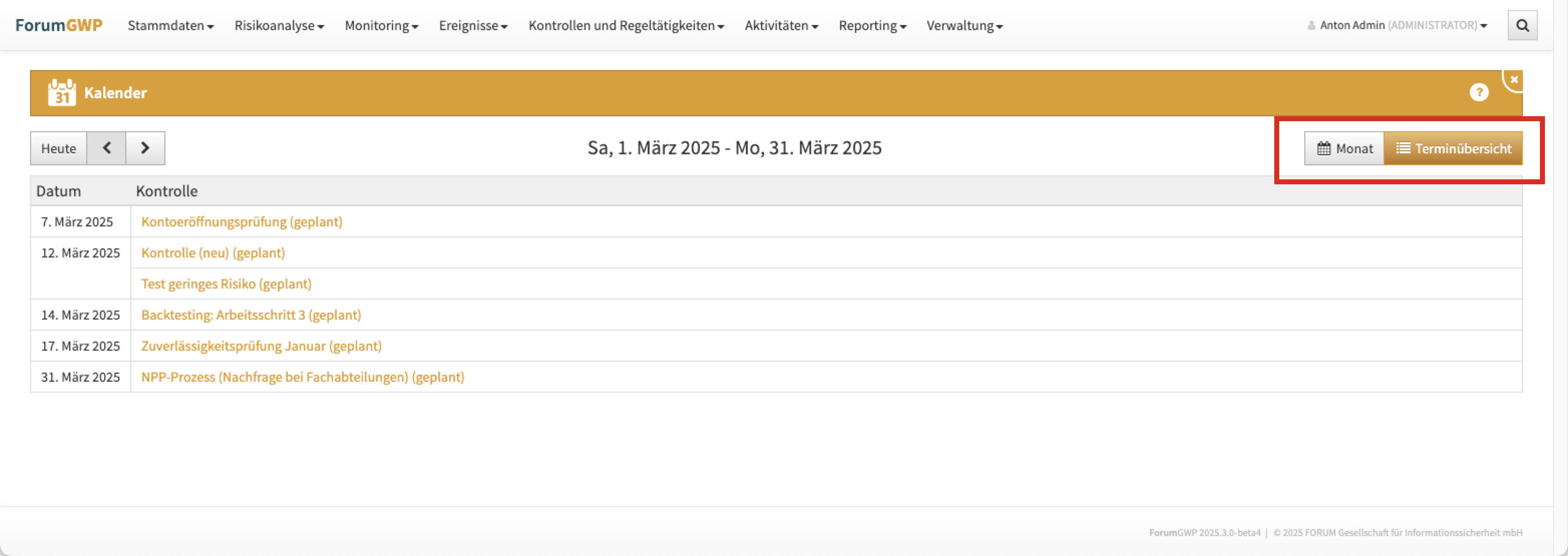1568x556 pixels.
Task: Expand the Risikoanalyse dropdown menu
Action: (279, 26)
